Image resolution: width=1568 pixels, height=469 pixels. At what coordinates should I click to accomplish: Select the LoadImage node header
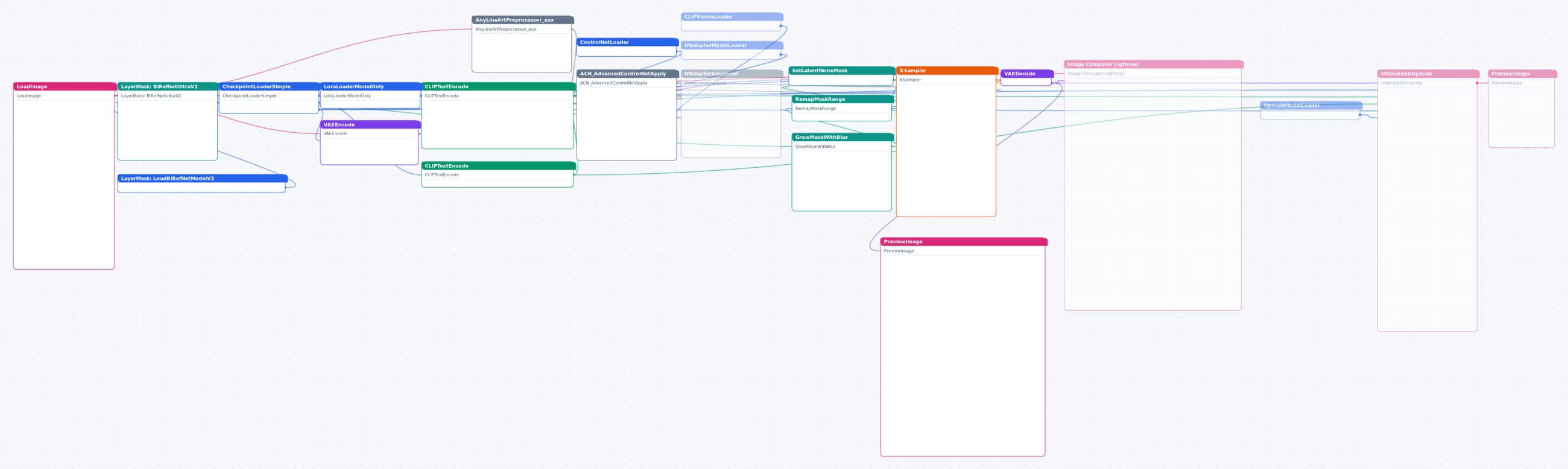[x=65, y=86]
